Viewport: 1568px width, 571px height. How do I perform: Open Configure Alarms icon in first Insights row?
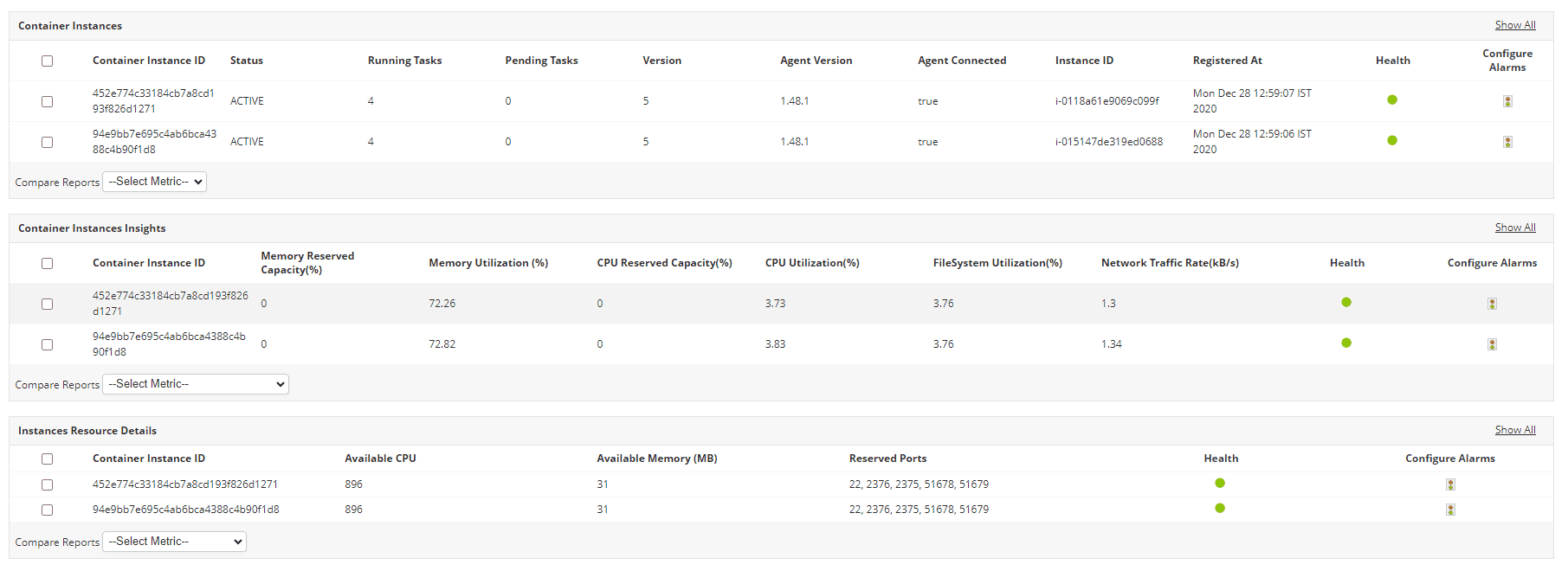coord(1492,303)
